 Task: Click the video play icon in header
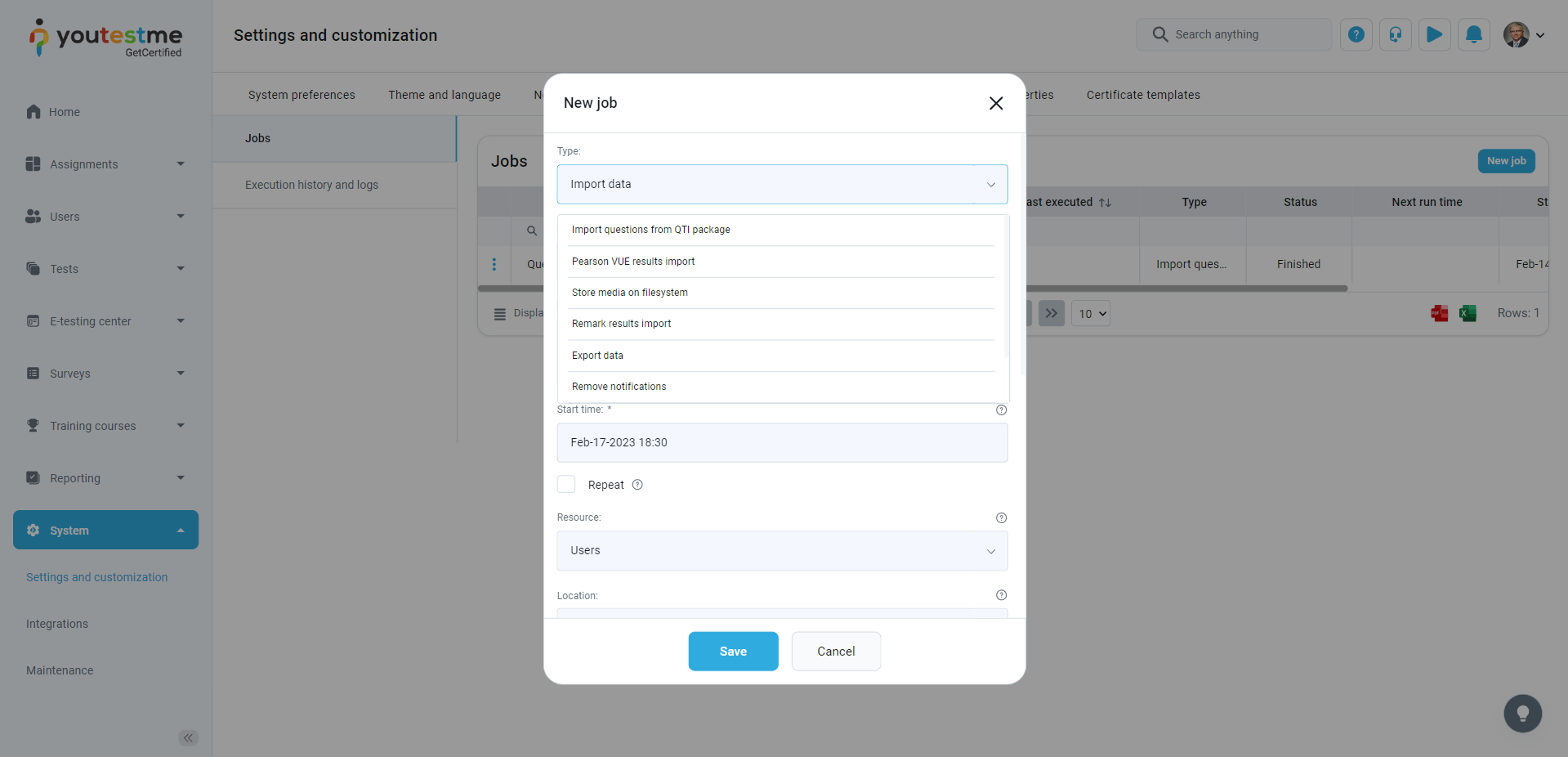(1434, 34)
